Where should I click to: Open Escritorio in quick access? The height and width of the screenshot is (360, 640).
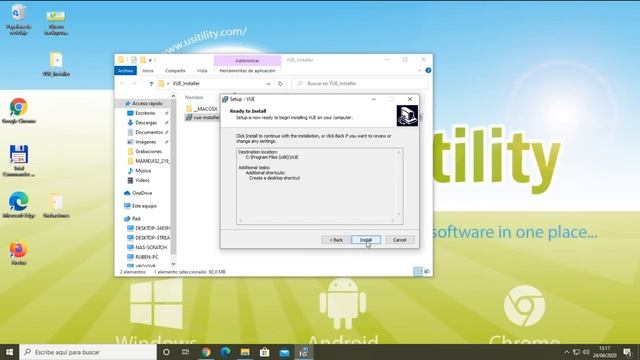pos(145,113)
